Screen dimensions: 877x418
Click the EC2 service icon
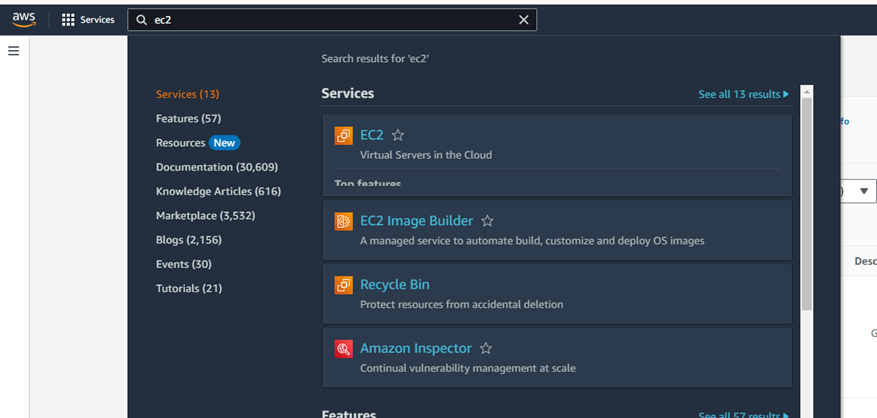click(343, 136)
